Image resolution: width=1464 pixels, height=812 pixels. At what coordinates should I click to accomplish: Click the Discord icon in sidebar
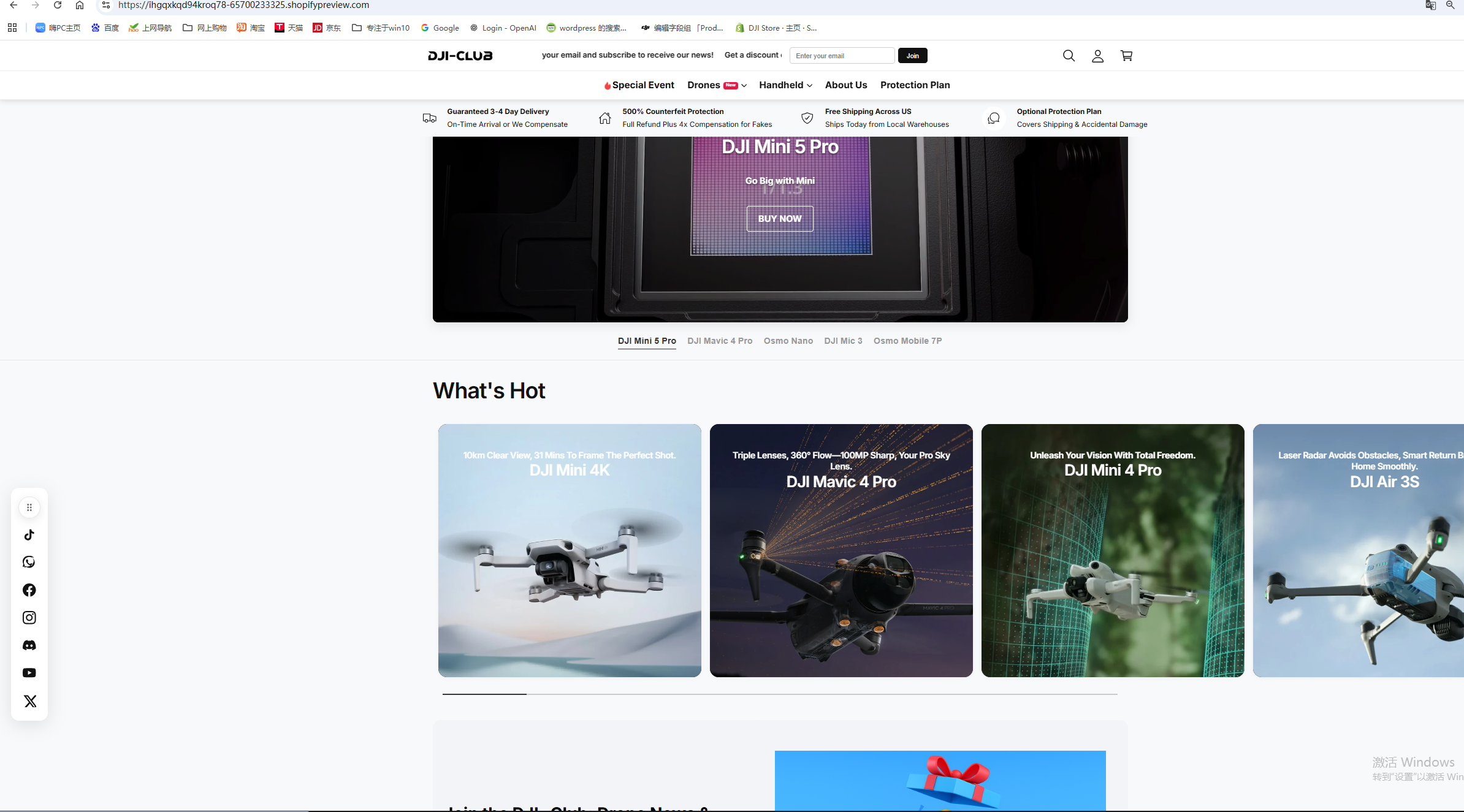(x=29, y=645)
